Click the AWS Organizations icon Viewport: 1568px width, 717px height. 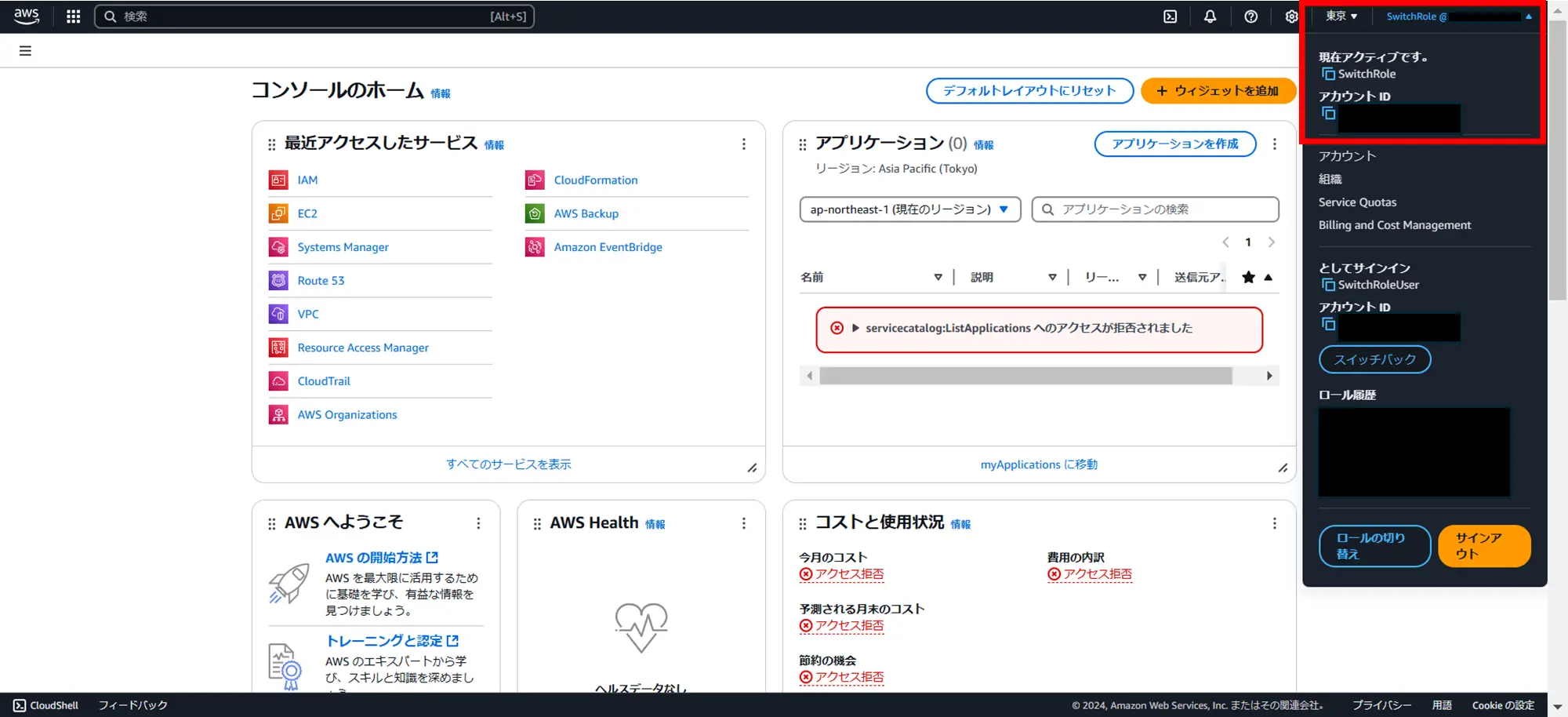278,415
